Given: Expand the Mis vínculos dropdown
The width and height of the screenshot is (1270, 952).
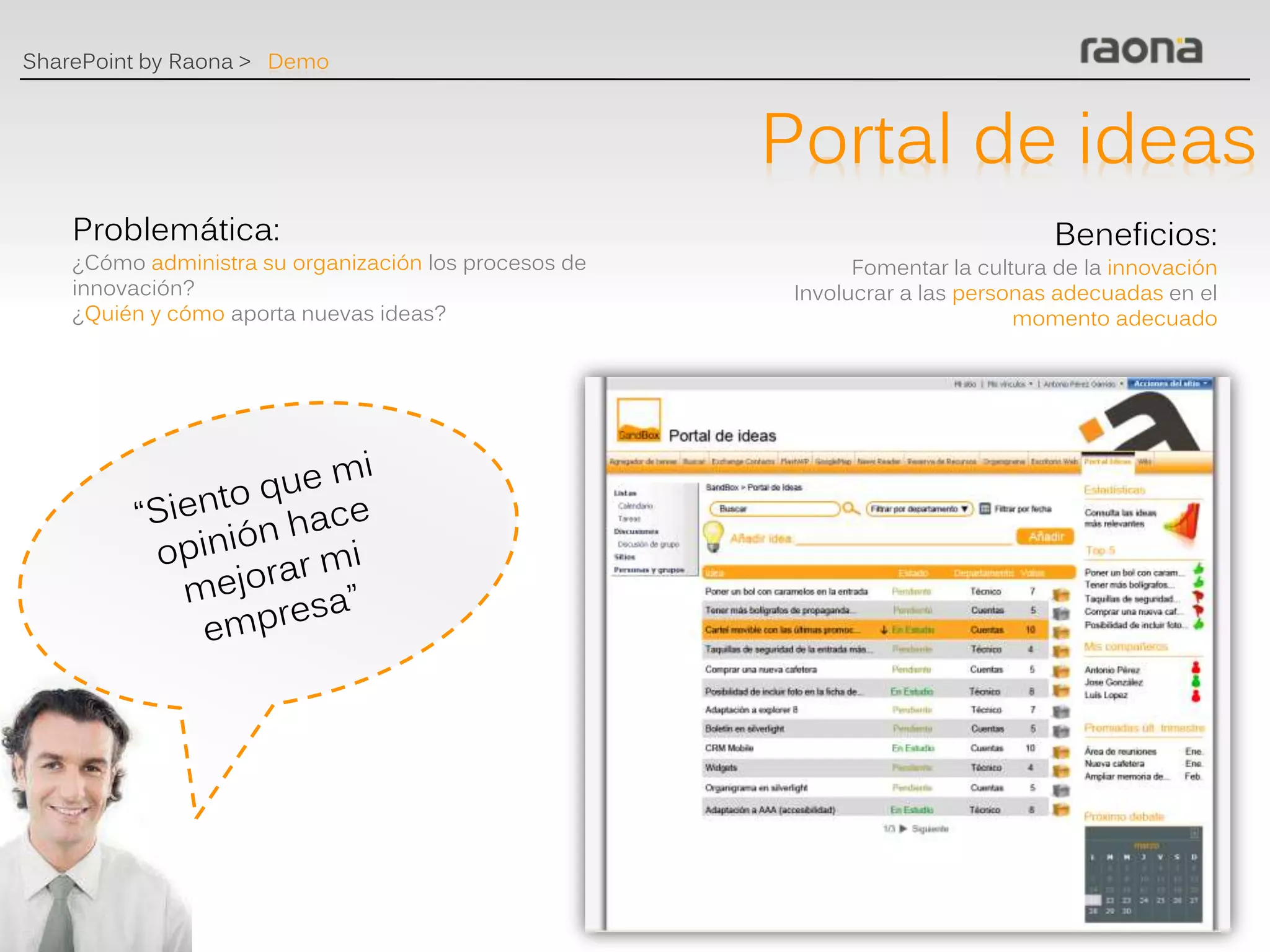Looking at the screenshot, I should point(1010,384).
